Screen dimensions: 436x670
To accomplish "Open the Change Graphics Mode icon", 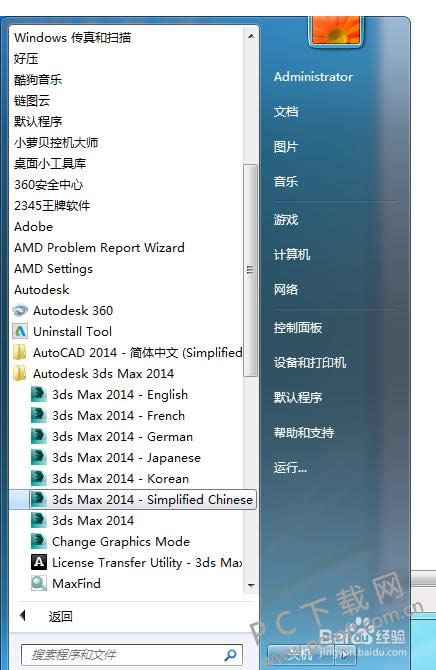I will [x=38, y=541].
